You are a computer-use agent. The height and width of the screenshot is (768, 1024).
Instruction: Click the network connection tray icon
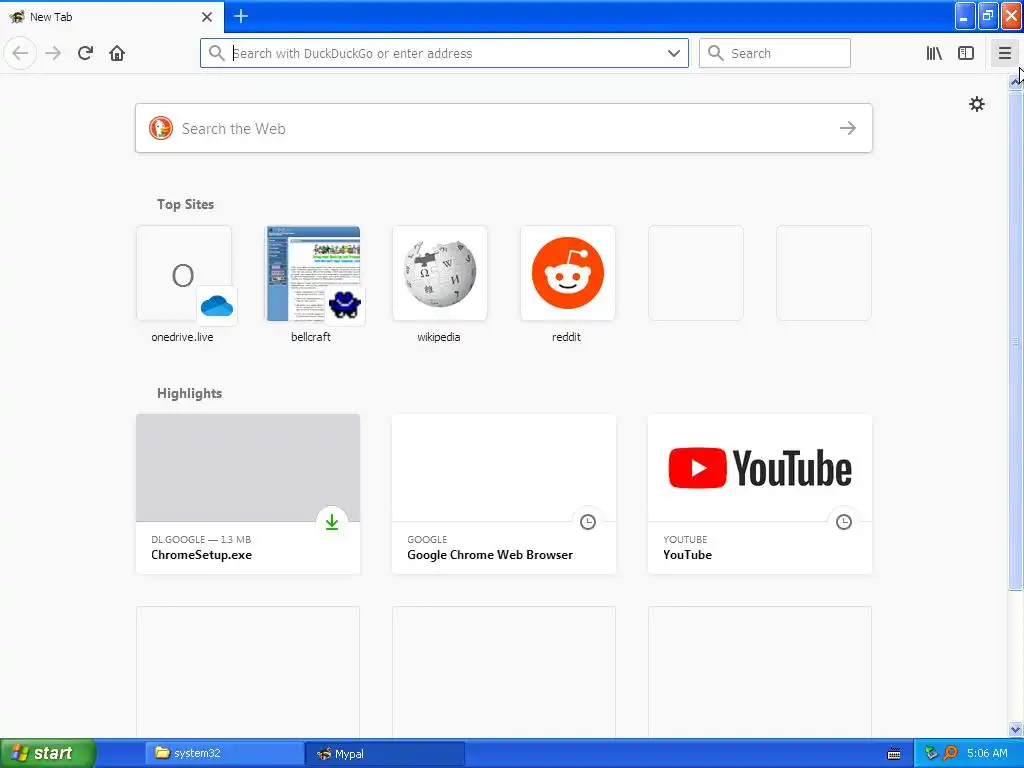point(931,753)
